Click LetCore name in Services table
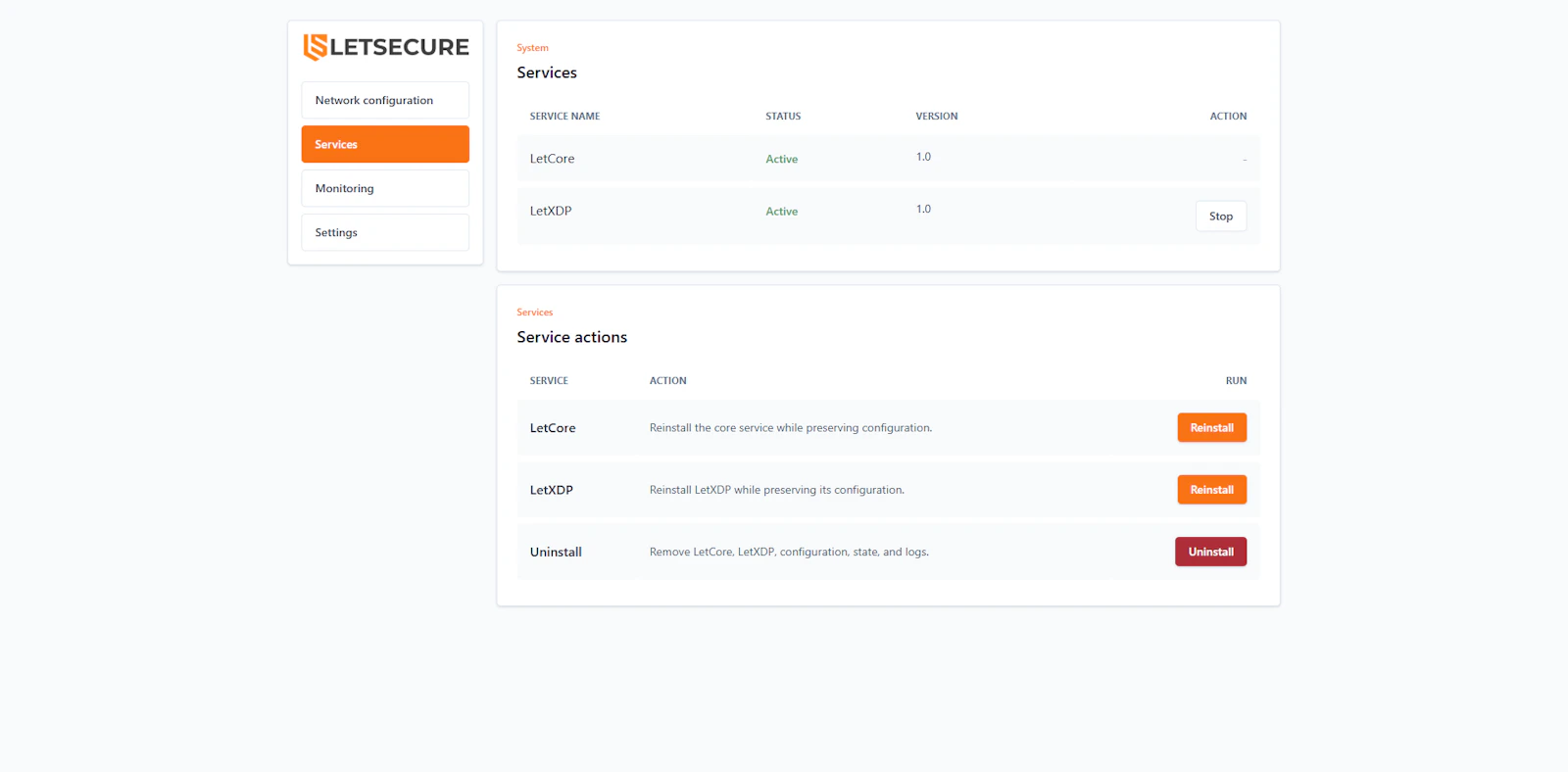 (553, 159)
